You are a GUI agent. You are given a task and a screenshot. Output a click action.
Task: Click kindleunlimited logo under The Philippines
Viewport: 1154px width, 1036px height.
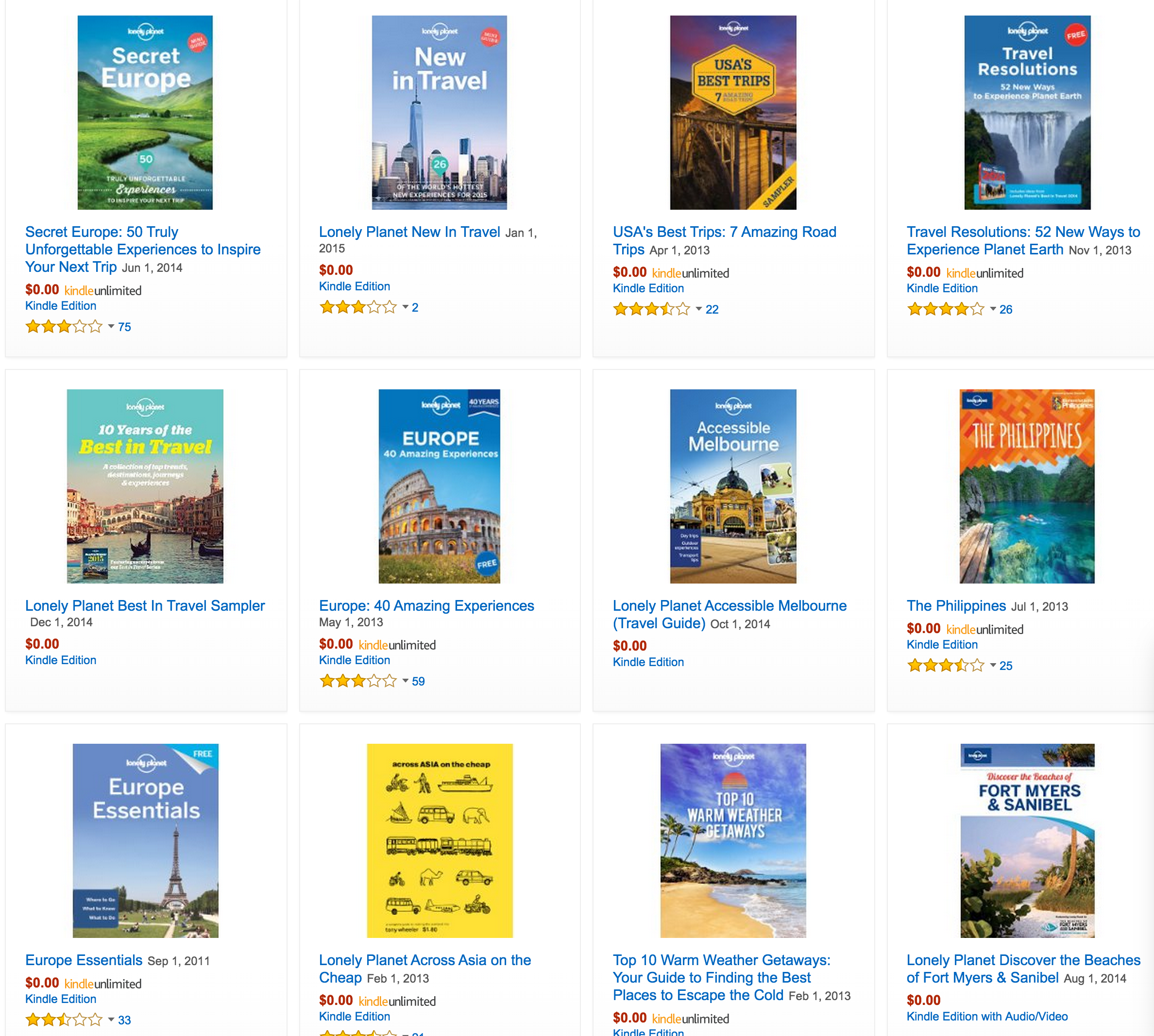[985, 630]
